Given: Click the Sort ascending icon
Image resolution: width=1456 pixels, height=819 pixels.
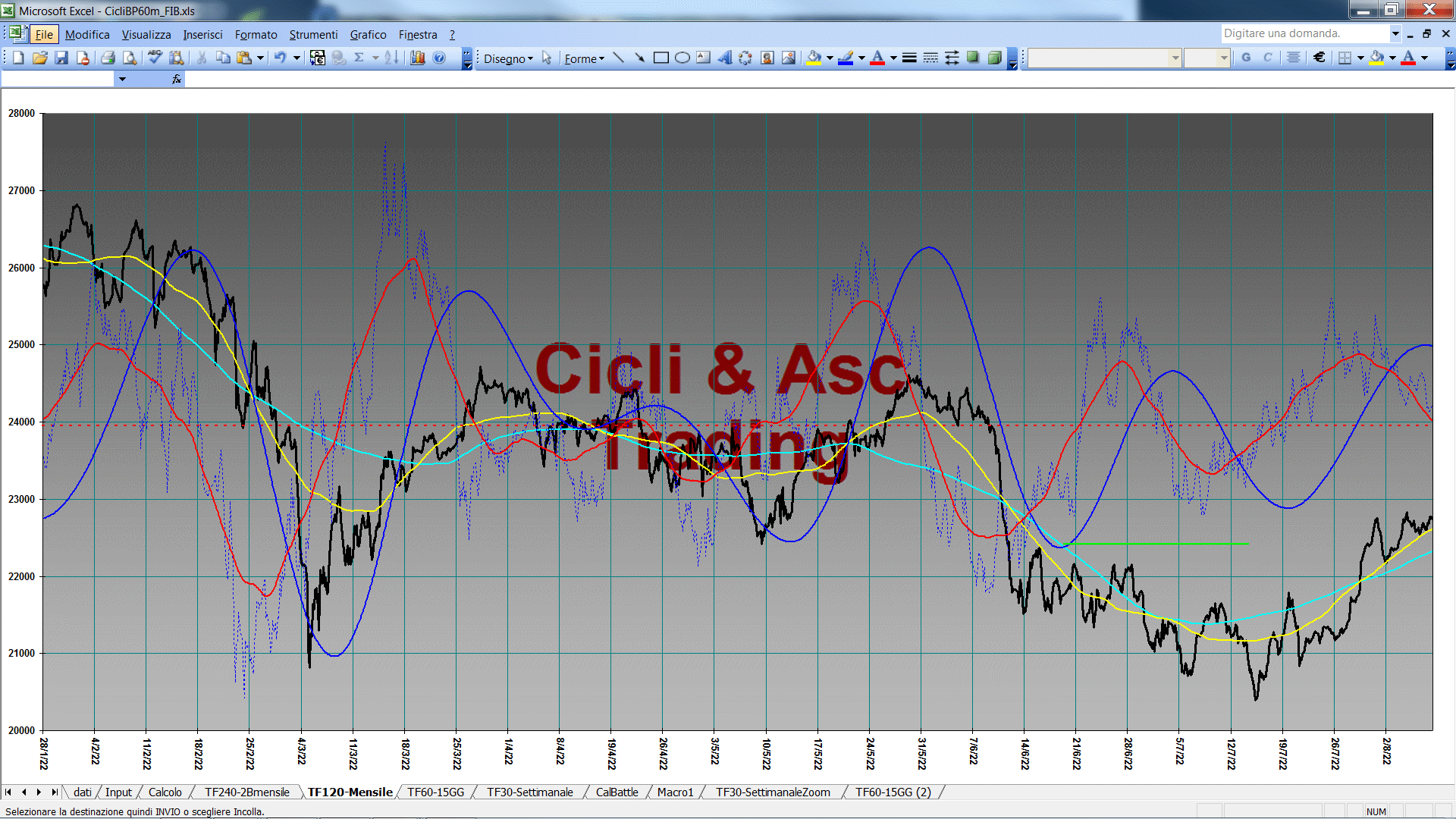Looking at the screenshot, I should [x=391, y=58].
